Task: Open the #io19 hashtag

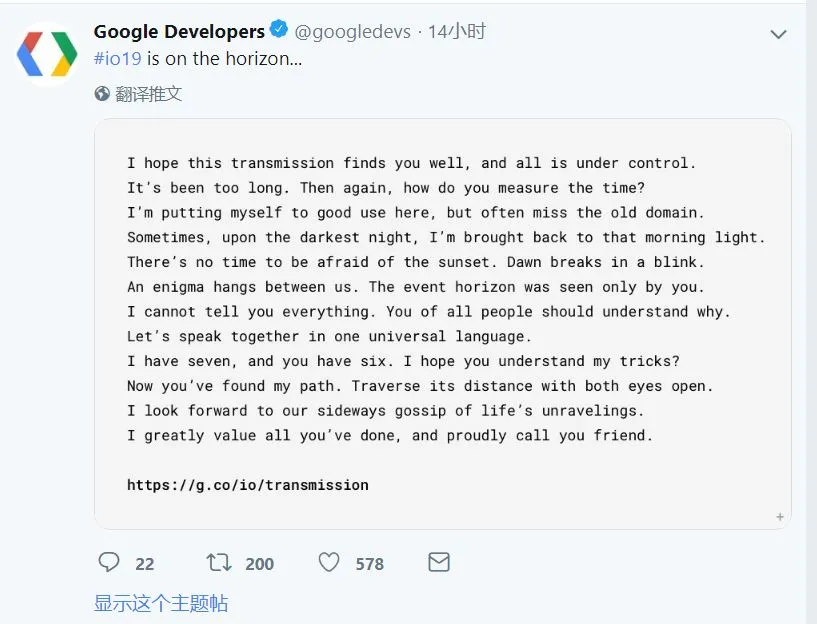Action: click(118, 58)
